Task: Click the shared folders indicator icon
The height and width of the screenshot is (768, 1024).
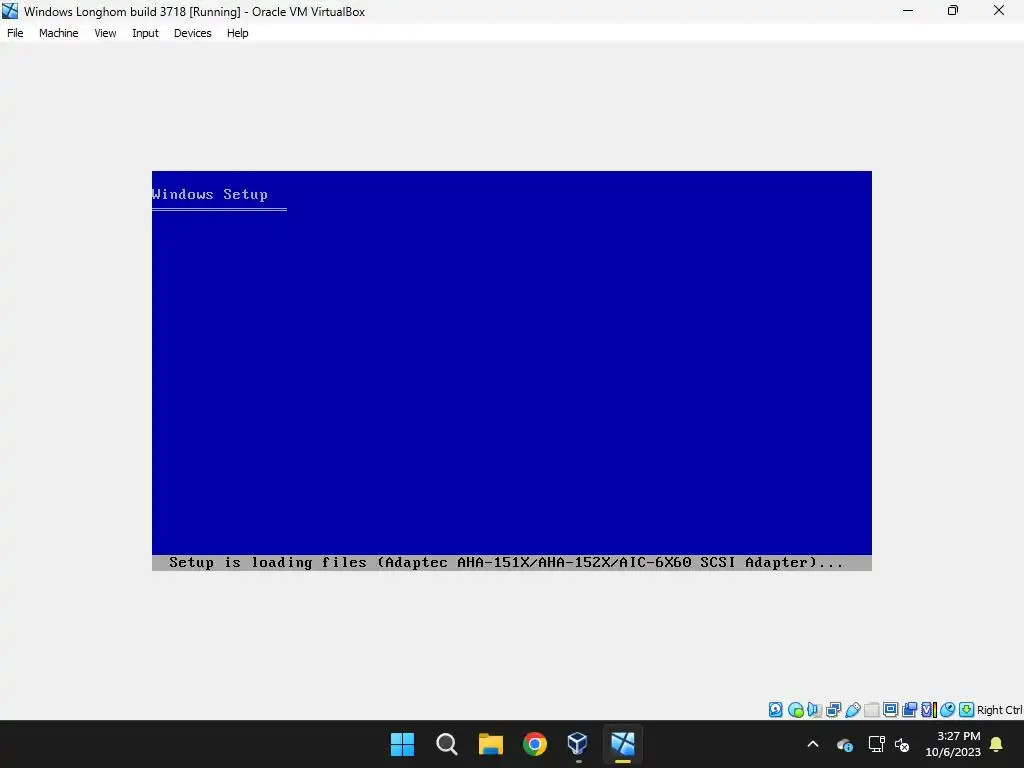Action: click(x=872, y=710)
